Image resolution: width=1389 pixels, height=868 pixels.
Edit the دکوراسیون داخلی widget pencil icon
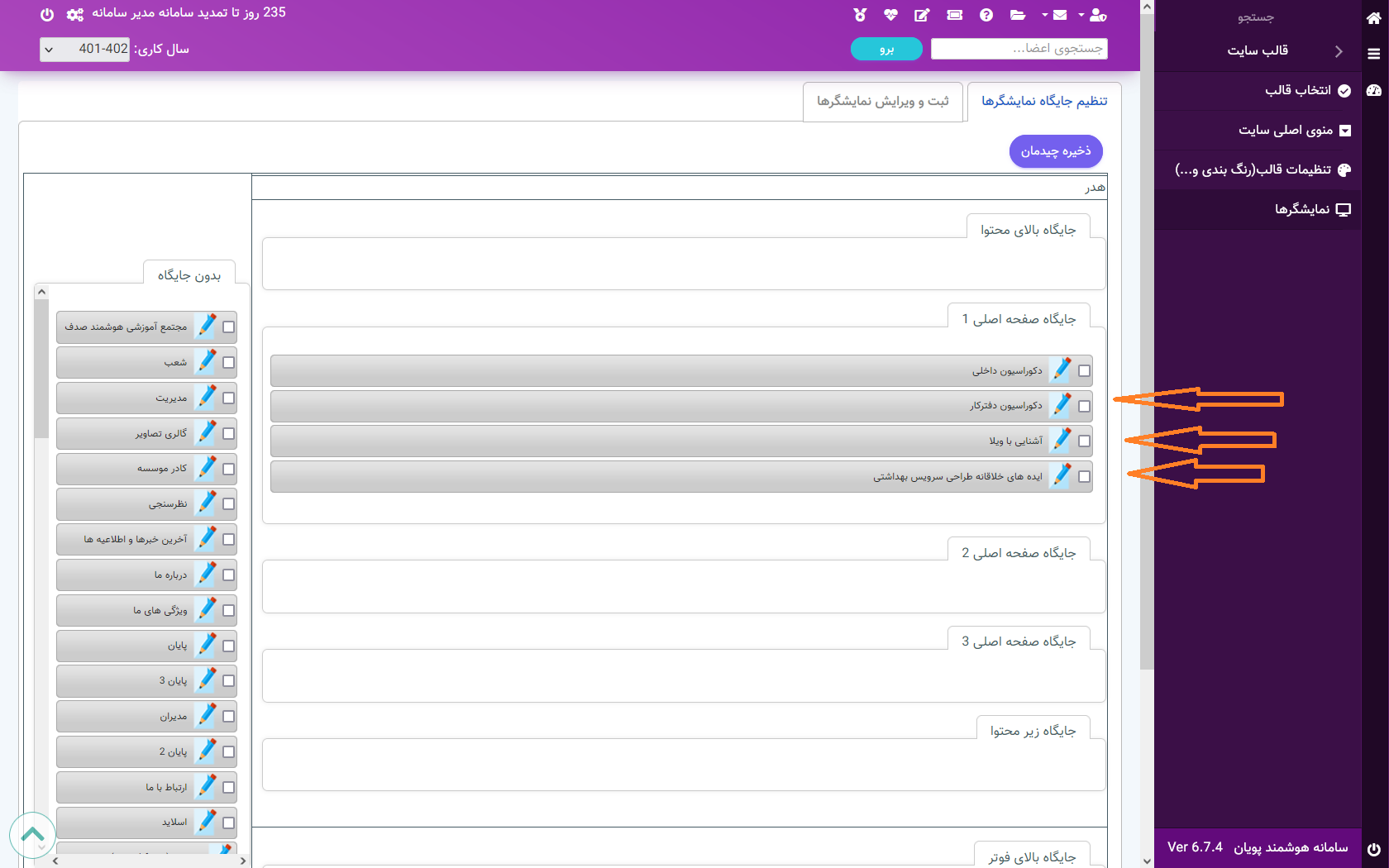click(x=1061, y=370)
